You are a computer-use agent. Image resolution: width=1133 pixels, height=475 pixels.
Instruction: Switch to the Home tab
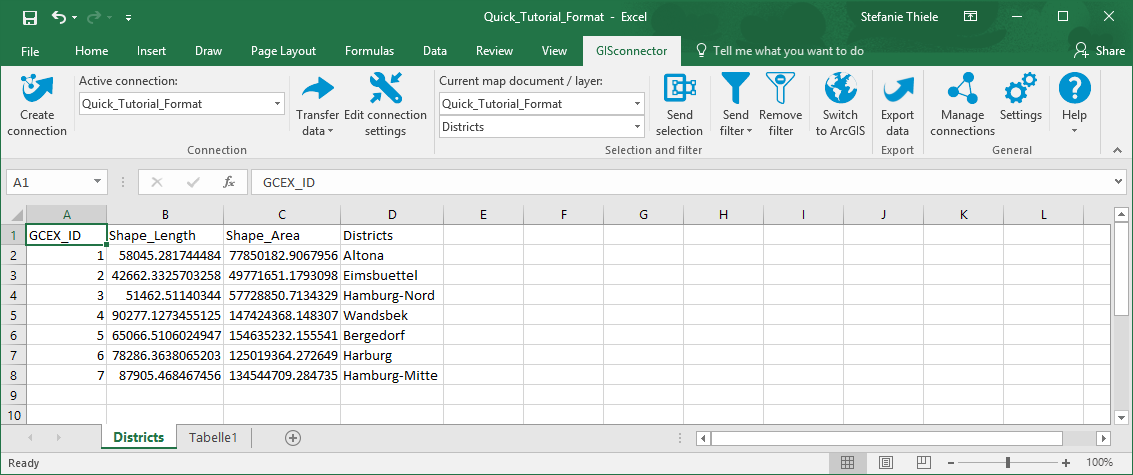point(91,51)
